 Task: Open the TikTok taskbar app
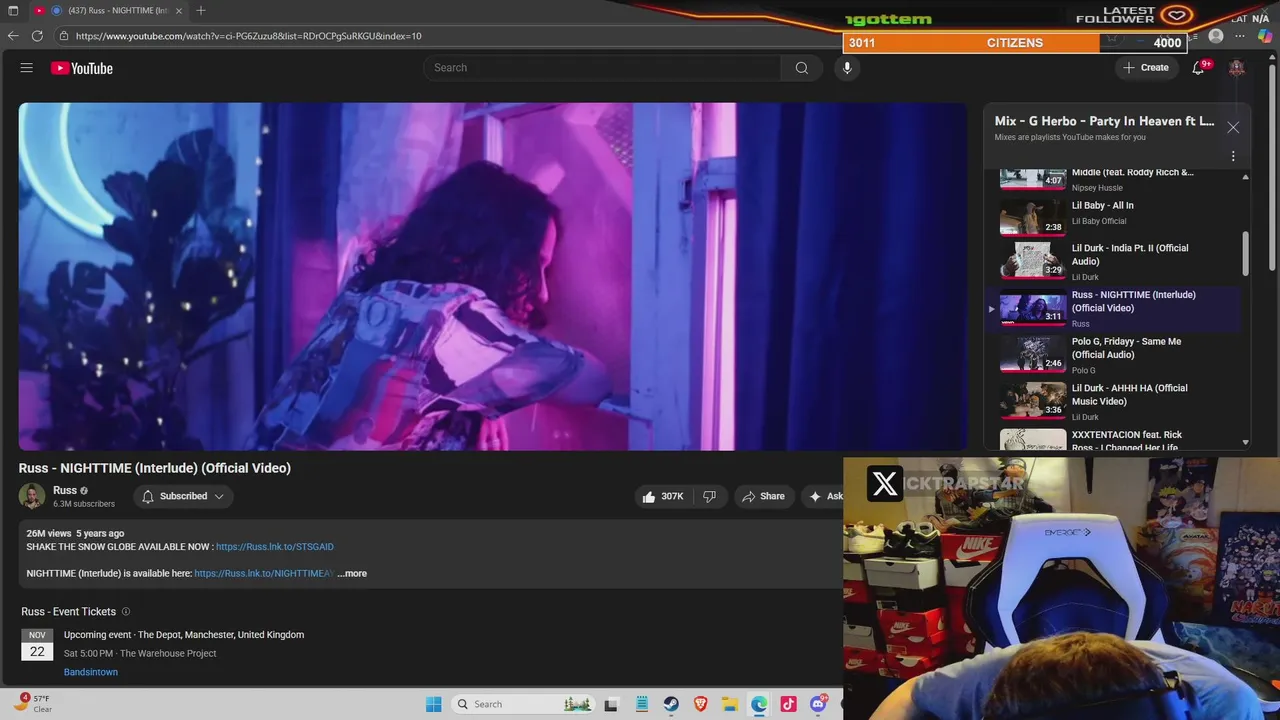click(x=789, y=704)
